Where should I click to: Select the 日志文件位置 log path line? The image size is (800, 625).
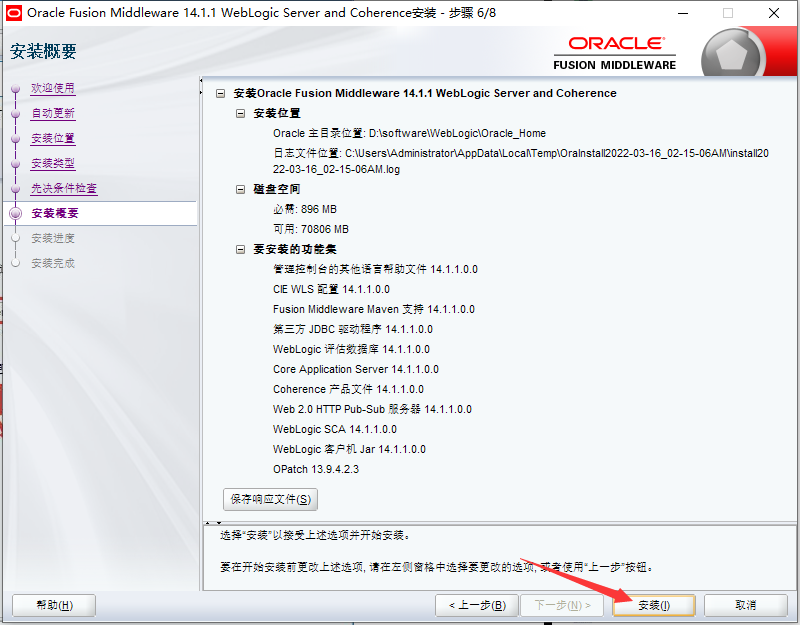click(x=520, y=161)
